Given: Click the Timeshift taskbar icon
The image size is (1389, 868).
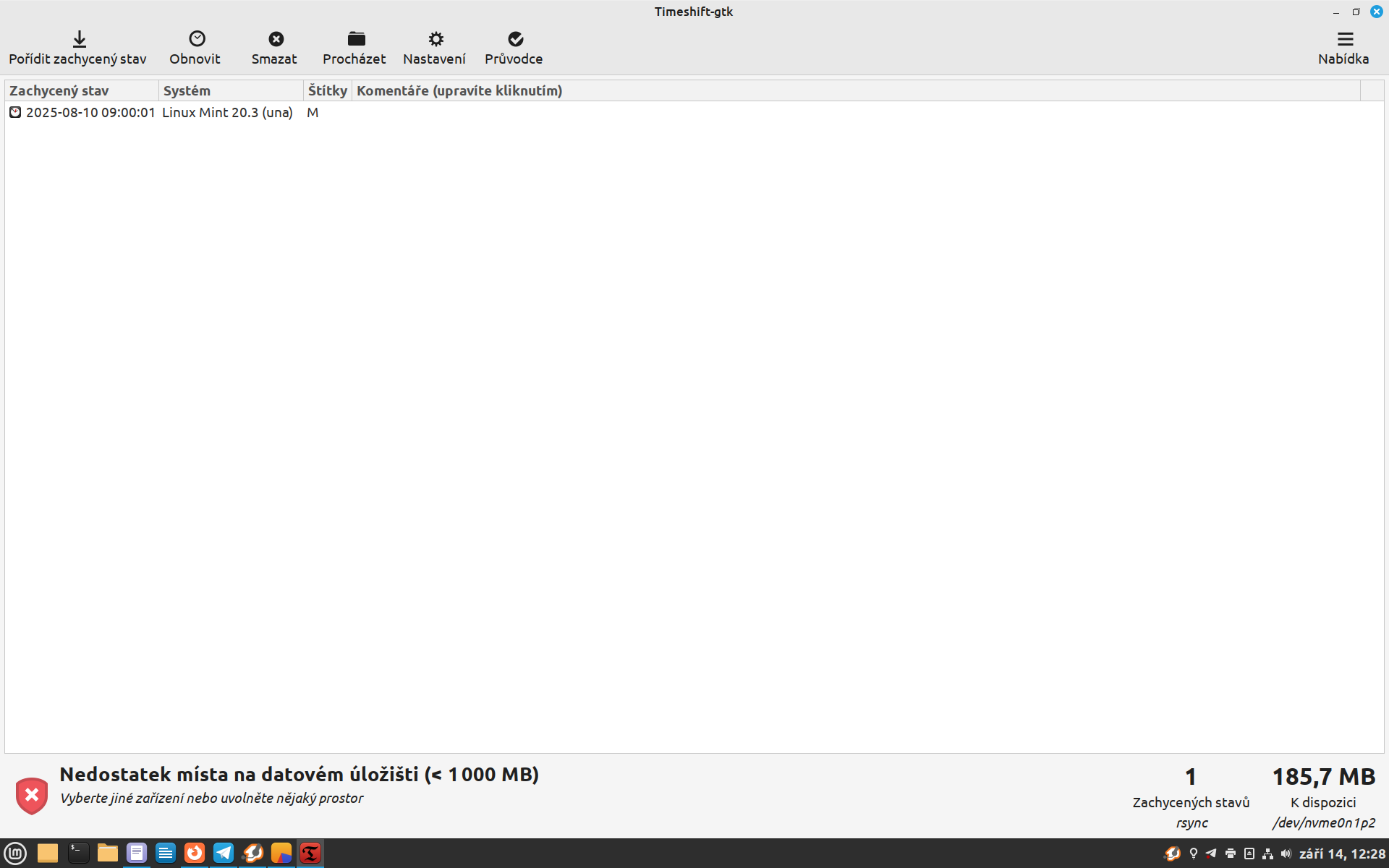Looking at the screenshot, I should (x=310, y=854).
